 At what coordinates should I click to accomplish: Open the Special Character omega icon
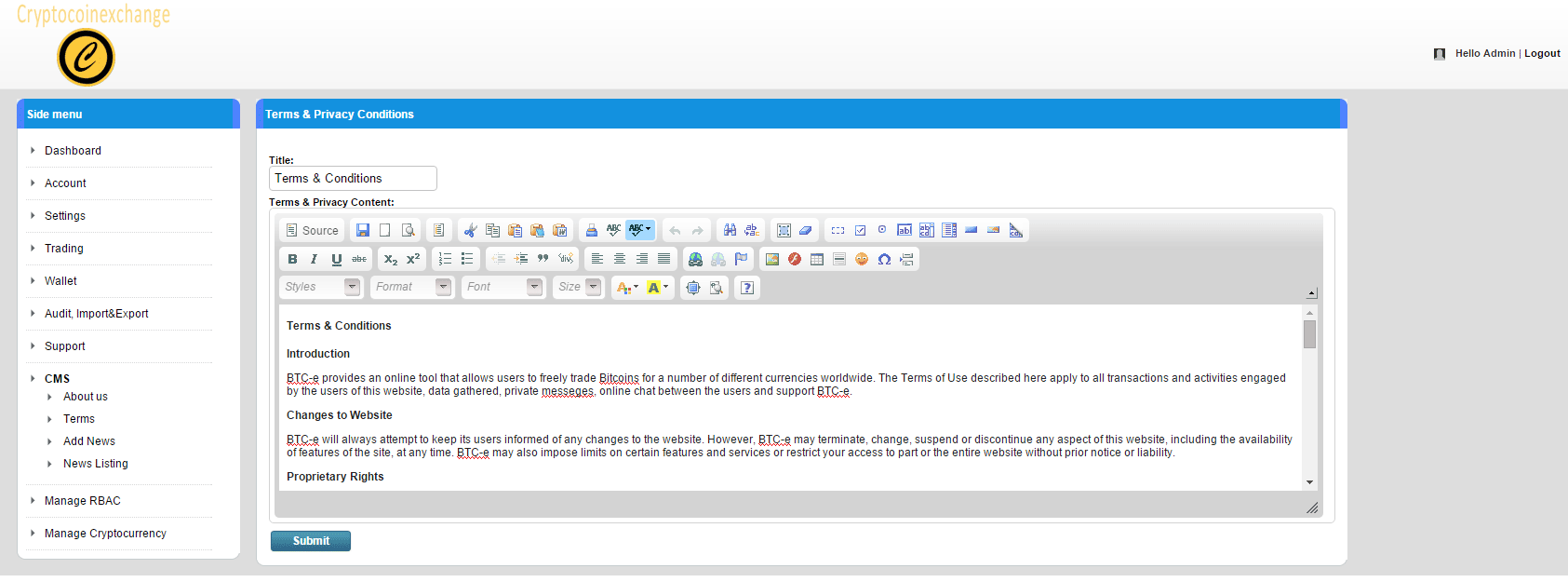click(884, 259)
